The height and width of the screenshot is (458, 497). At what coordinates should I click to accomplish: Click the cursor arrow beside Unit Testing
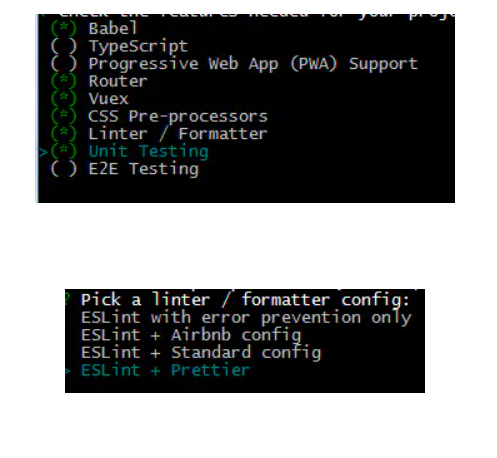[x=43, y=153]
